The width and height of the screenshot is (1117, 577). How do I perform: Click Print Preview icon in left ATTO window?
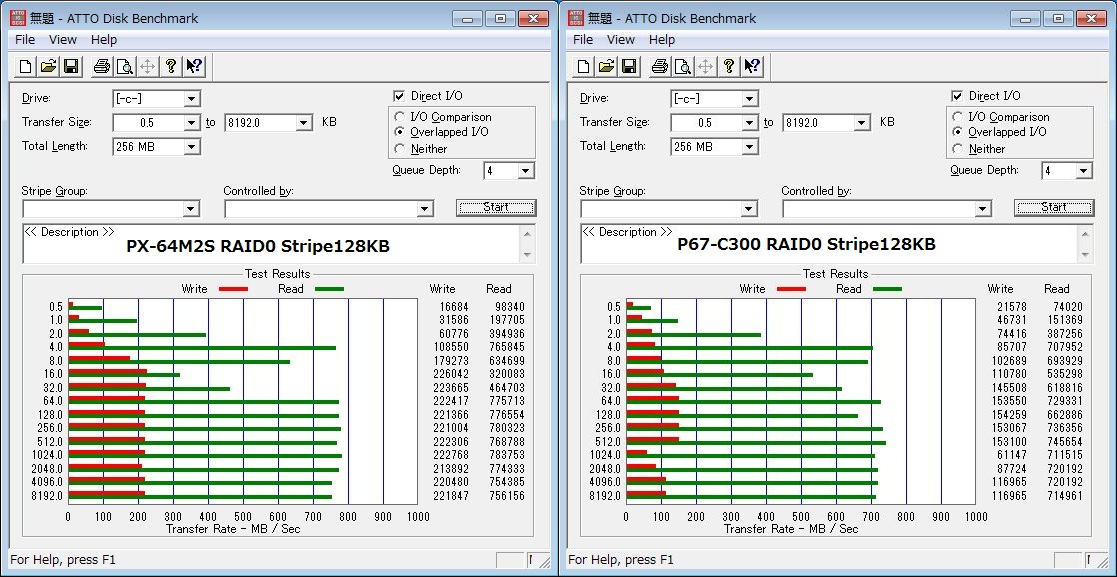click(x=125, y=67)
